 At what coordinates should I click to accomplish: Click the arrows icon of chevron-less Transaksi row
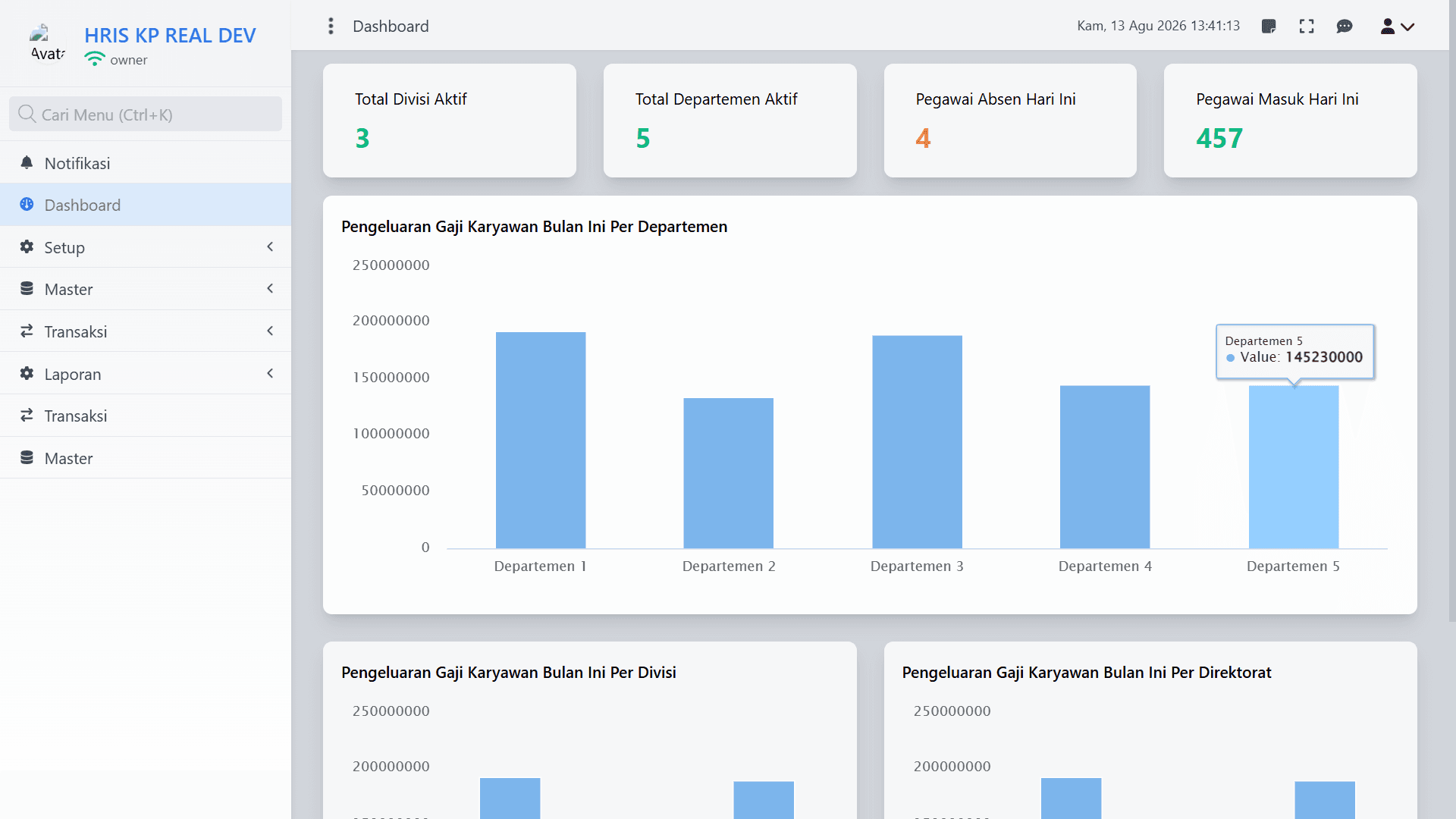(x=27, y=415)
